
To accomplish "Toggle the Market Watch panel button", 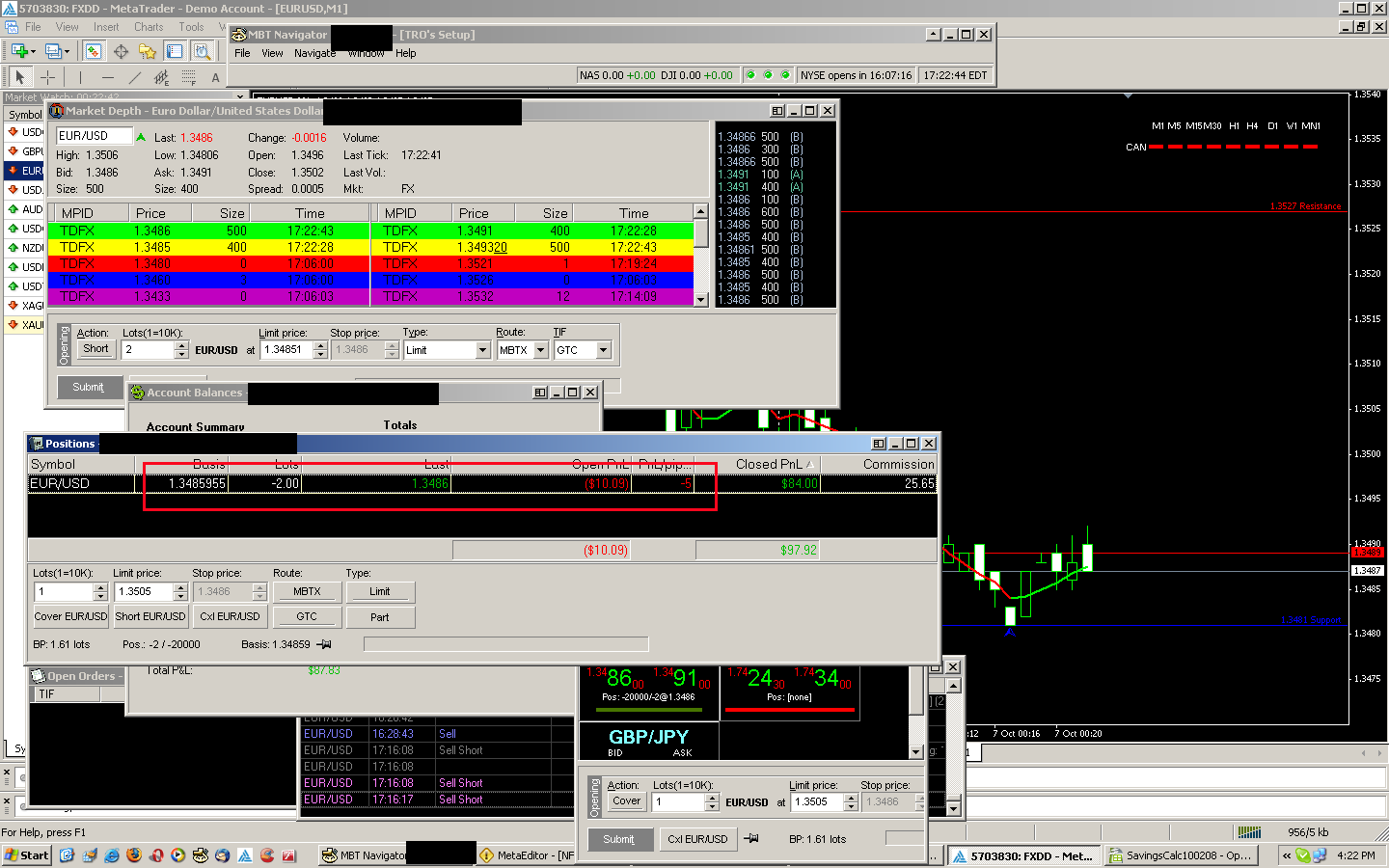I will pyautogui.click(x=94, y=51).
